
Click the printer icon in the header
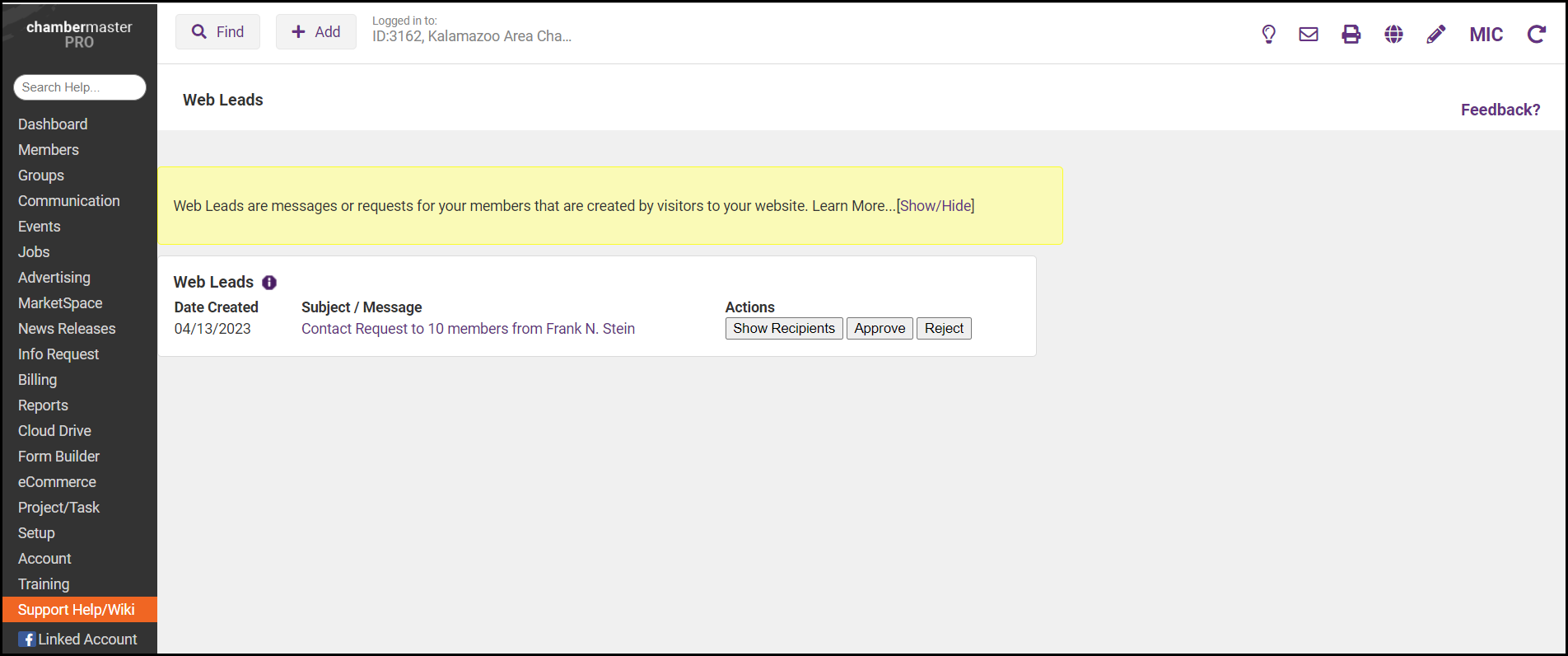(x=1351, y=34)
